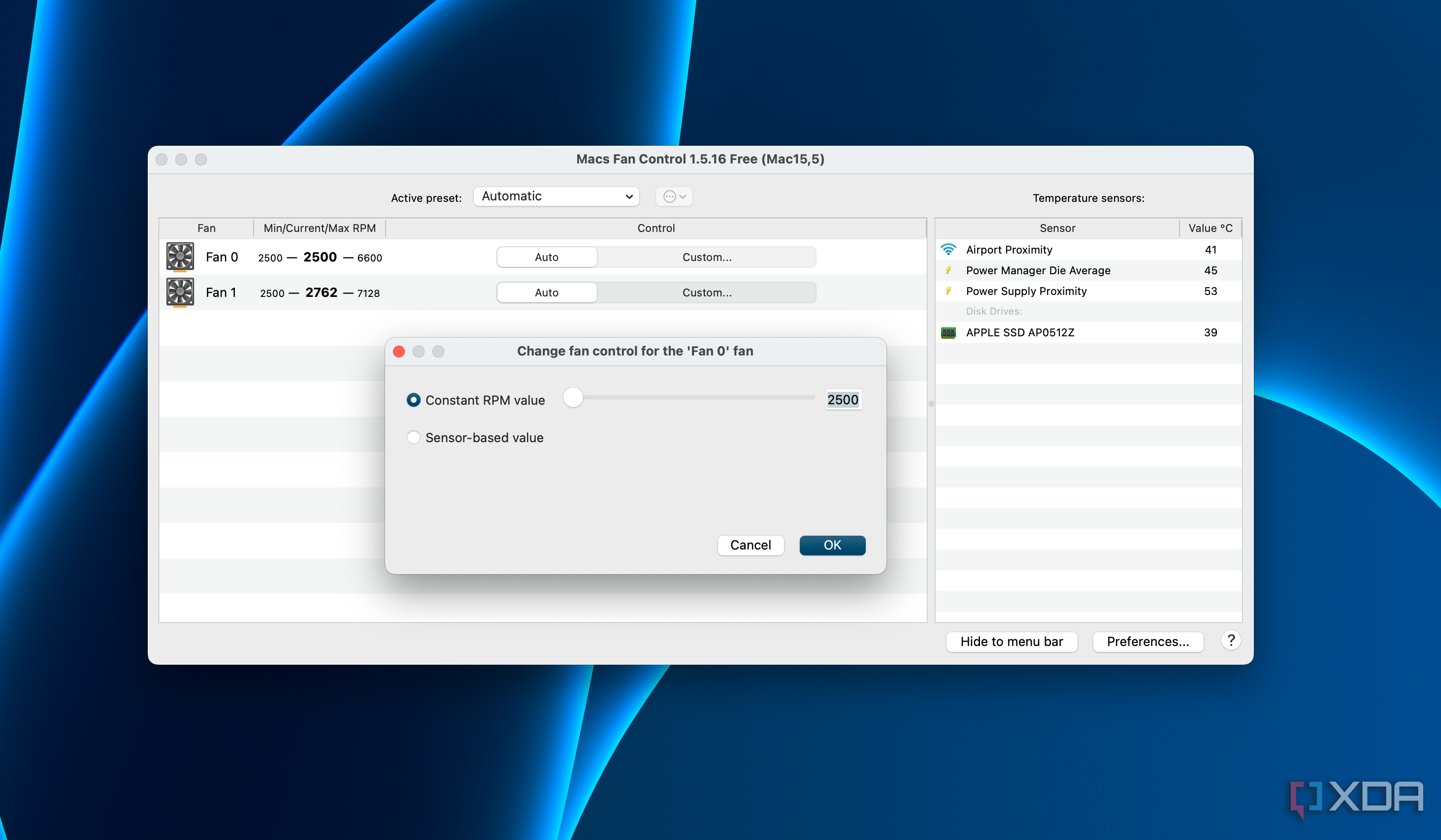Image resolution: width=1441 pixels, height=840 pixels.
Task: Click Fan 1 current RPM 2762
Action: (x=321, y=292)
